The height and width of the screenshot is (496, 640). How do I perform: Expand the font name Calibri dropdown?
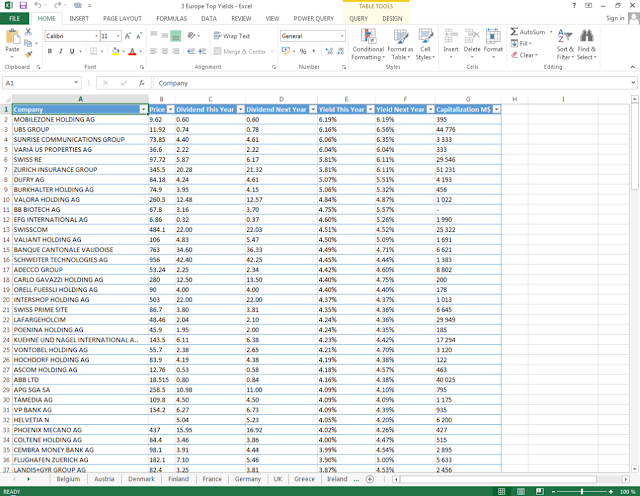click(x=96, y=36)
